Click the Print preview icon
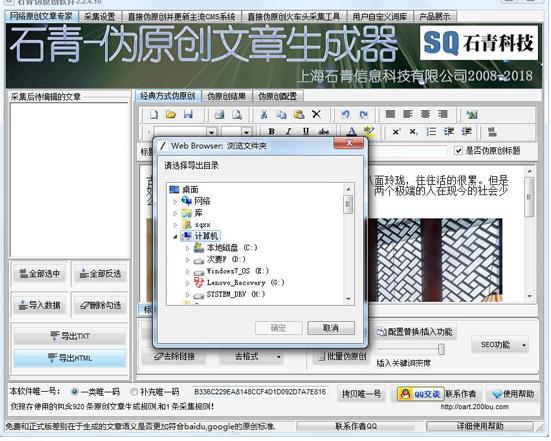The width and height of the screenshot is (551, 441). [x=237, y=115]
